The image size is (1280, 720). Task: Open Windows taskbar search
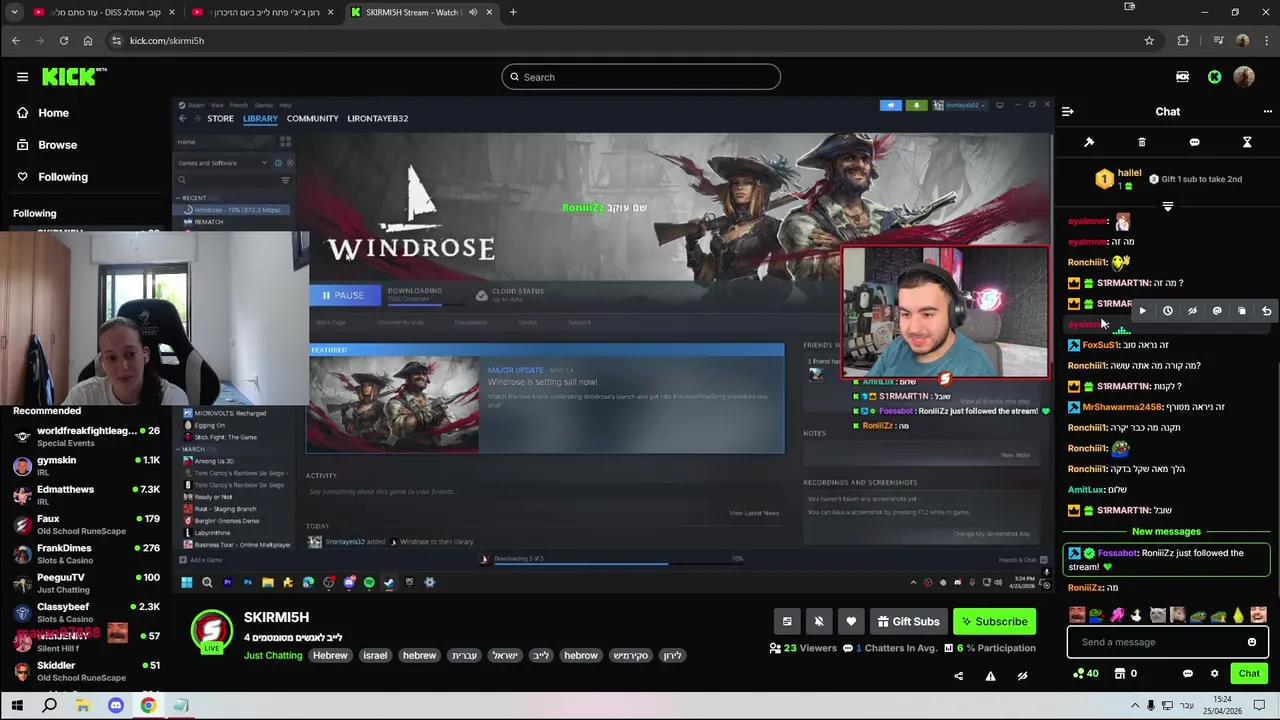click(x=49, y=706)
